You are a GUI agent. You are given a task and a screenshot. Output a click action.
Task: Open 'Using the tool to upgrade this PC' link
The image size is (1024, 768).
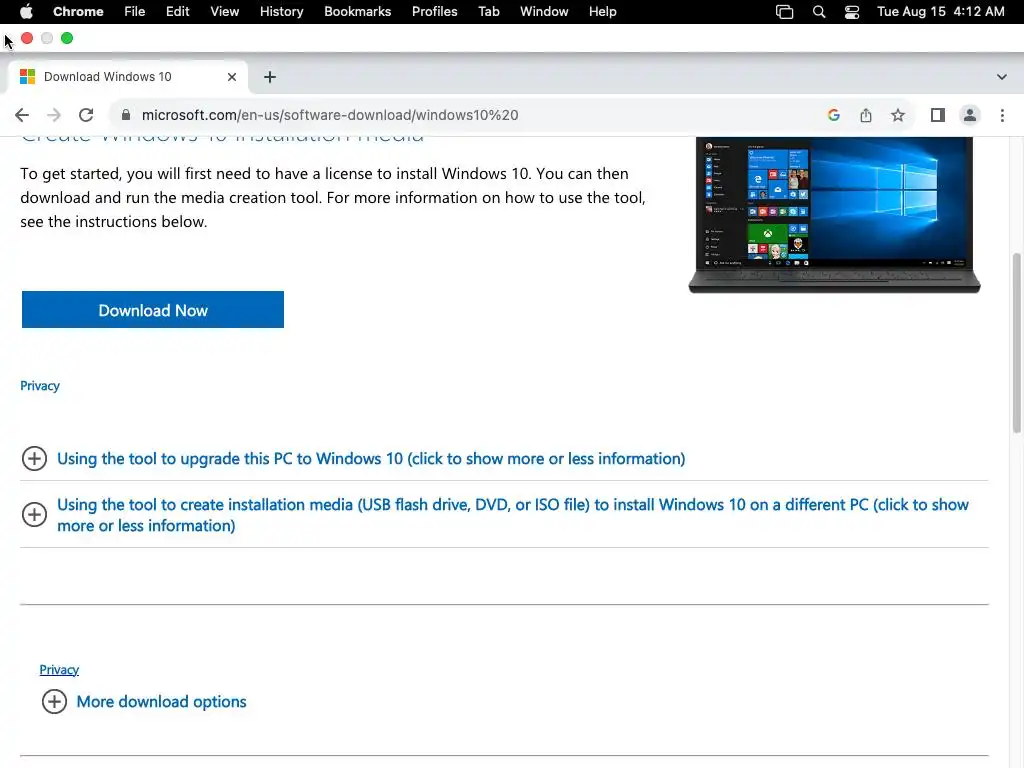click(371, 458)
